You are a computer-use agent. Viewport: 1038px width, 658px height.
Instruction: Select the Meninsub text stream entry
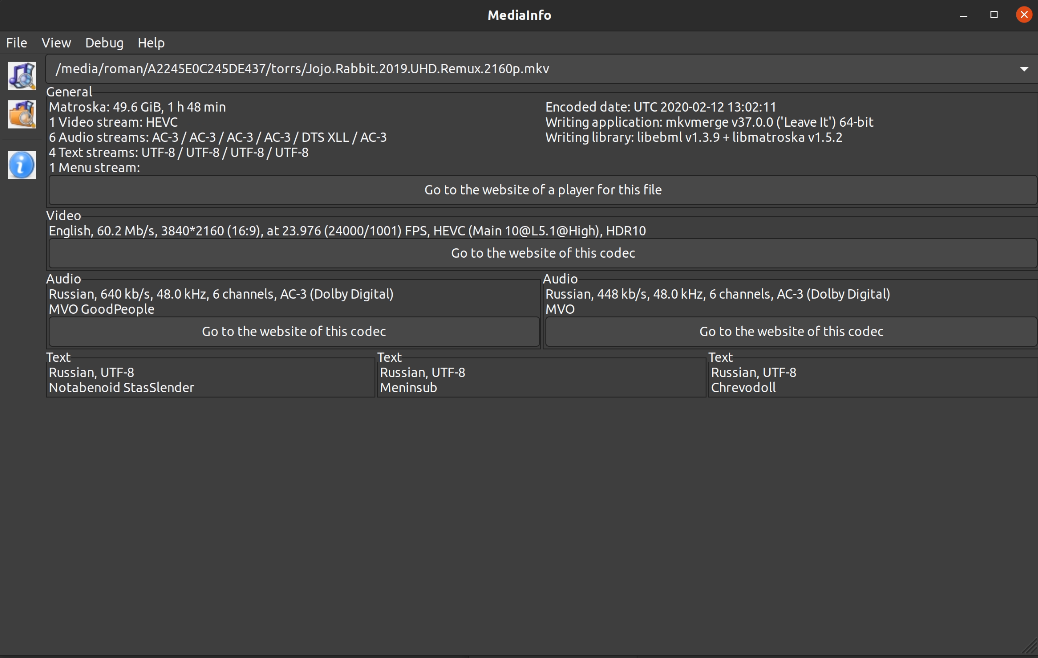tap(408, 387)
